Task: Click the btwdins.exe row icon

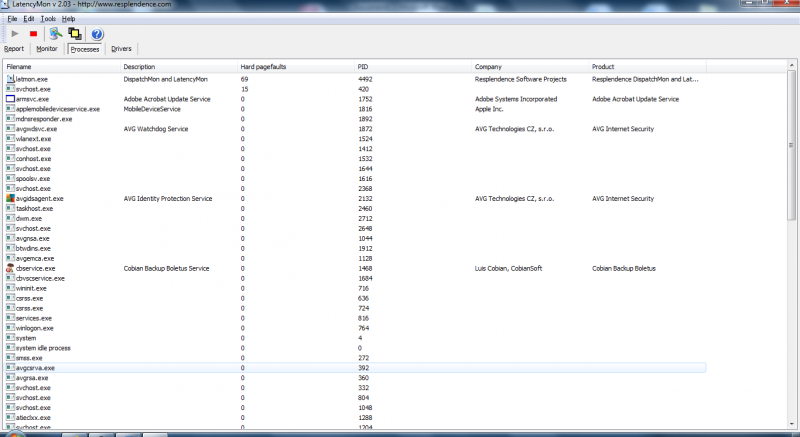Action: 10,248
